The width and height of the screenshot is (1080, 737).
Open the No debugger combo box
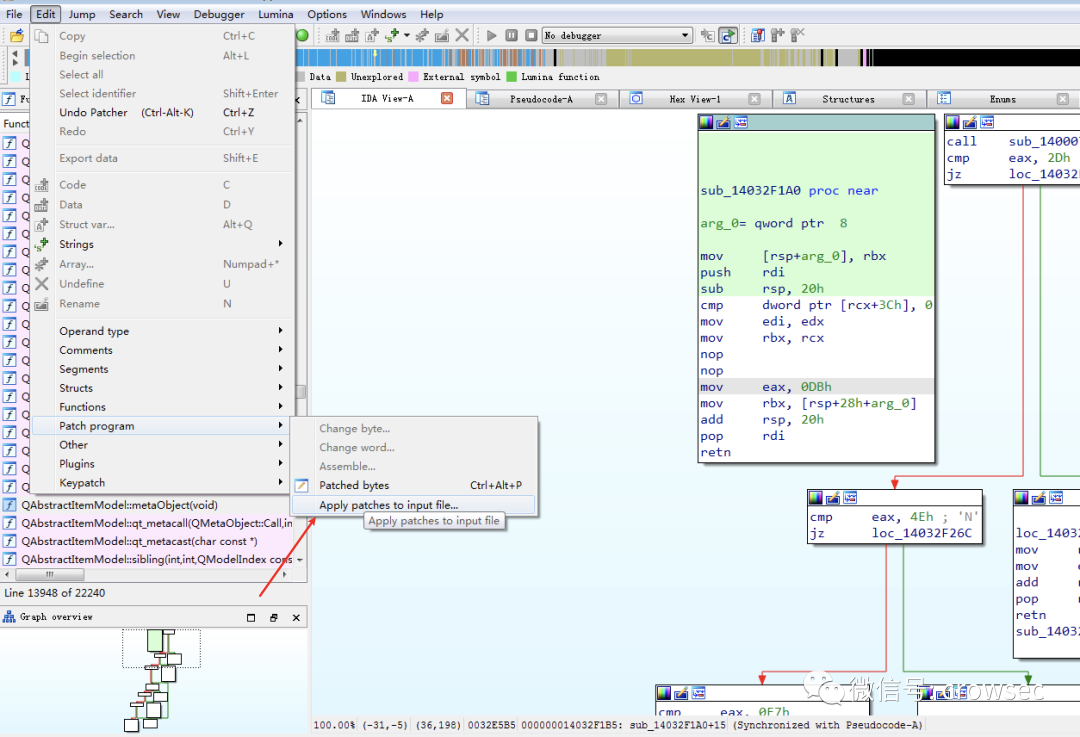(x=617, y=35)
